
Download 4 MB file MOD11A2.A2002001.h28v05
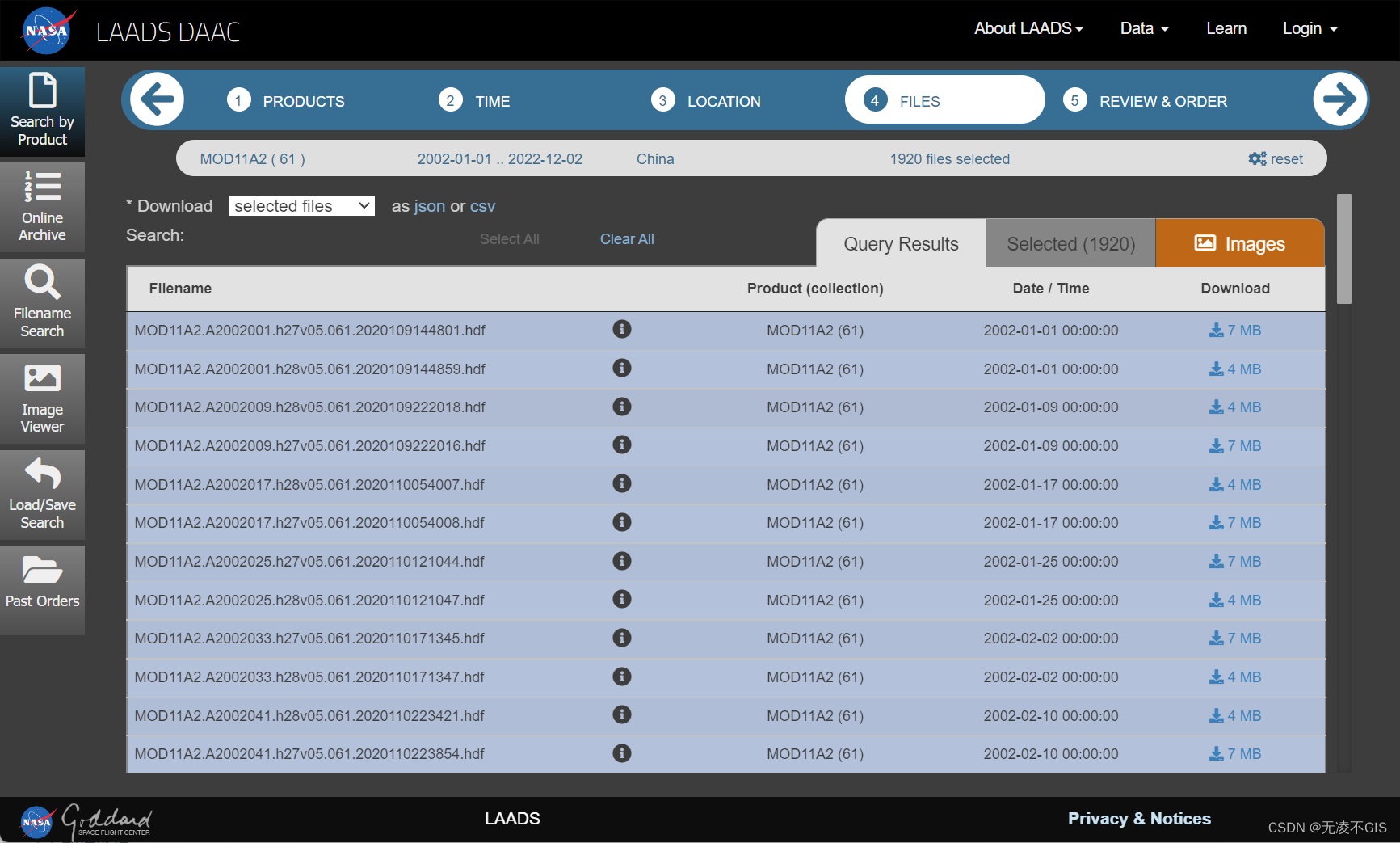tap(1234, 369)
